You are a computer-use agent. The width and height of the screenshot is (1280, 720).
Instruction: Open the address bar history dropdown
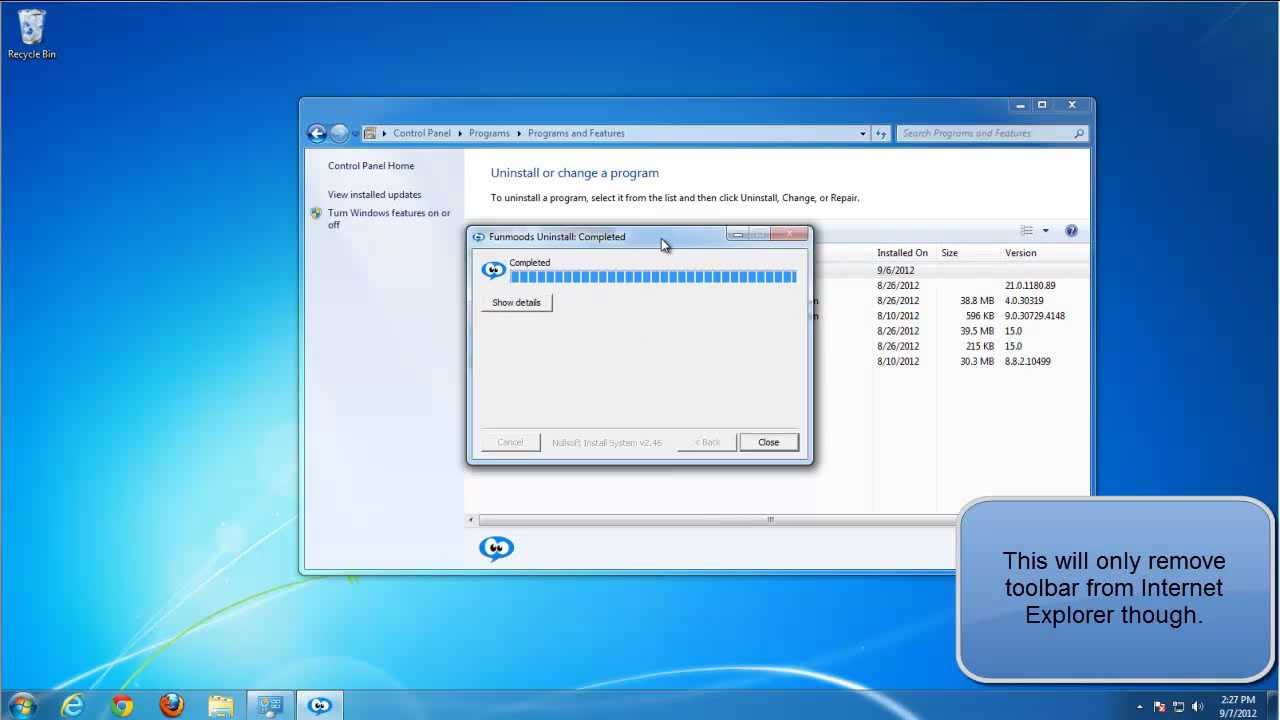[x=863, y=133]
